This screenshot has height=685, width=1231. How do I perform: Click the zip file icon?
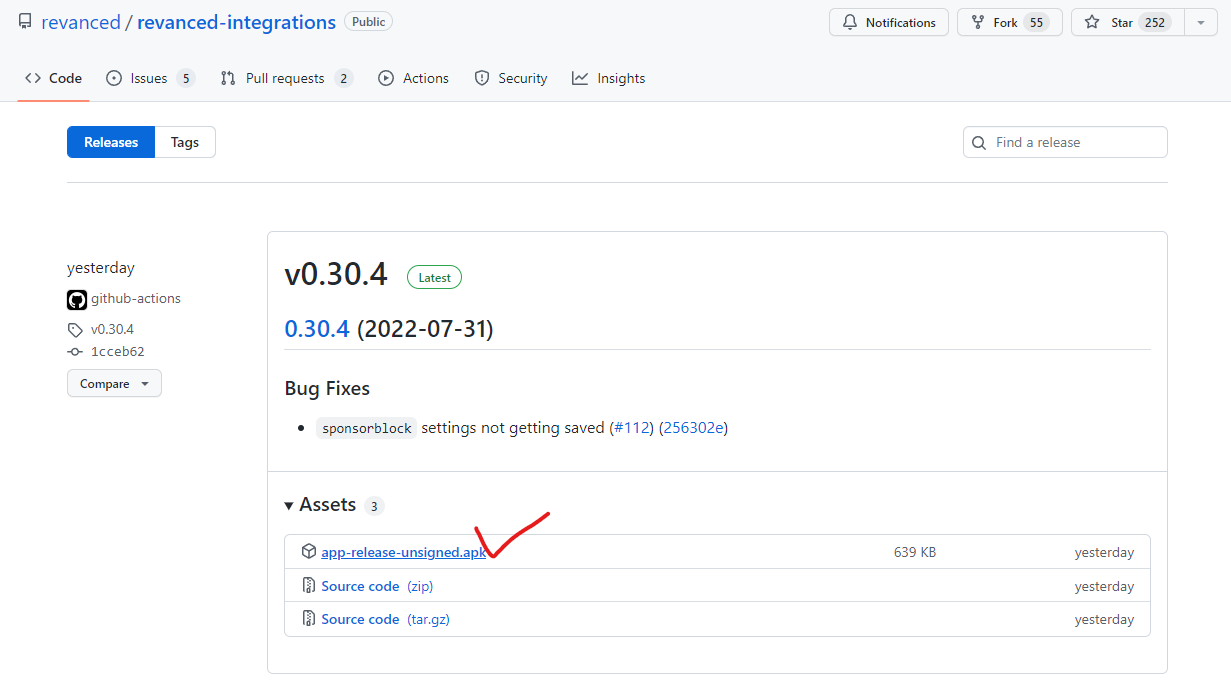(309, 586)
